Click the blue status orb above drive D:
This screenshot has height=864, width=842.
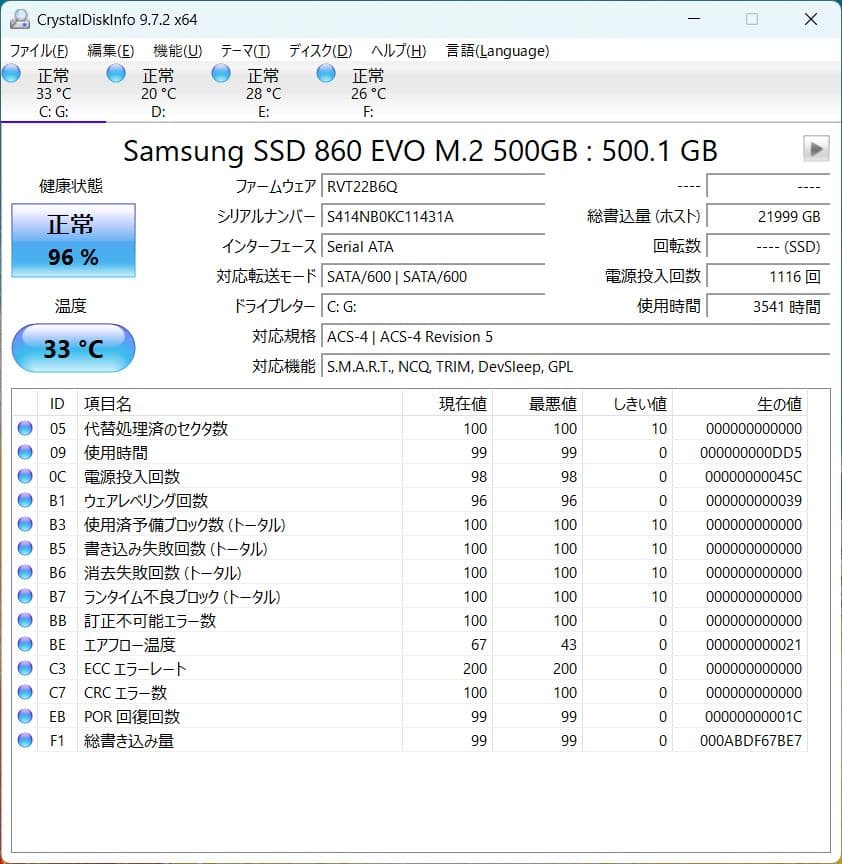pyautogui.click(x=115, y=73)
